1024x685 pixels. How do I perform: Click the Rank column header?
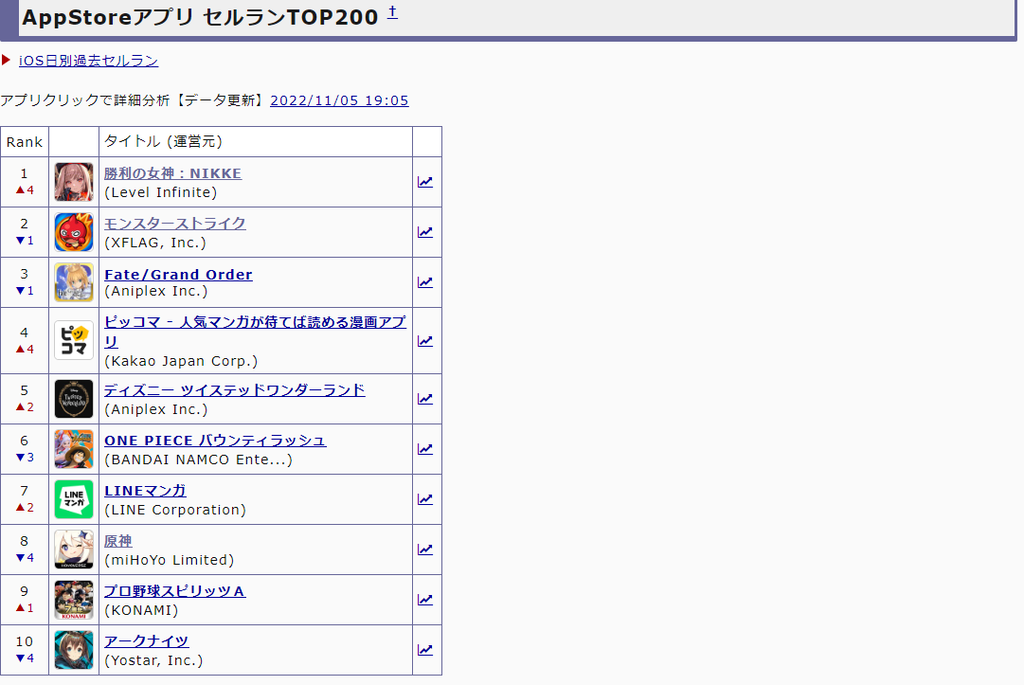24,142
